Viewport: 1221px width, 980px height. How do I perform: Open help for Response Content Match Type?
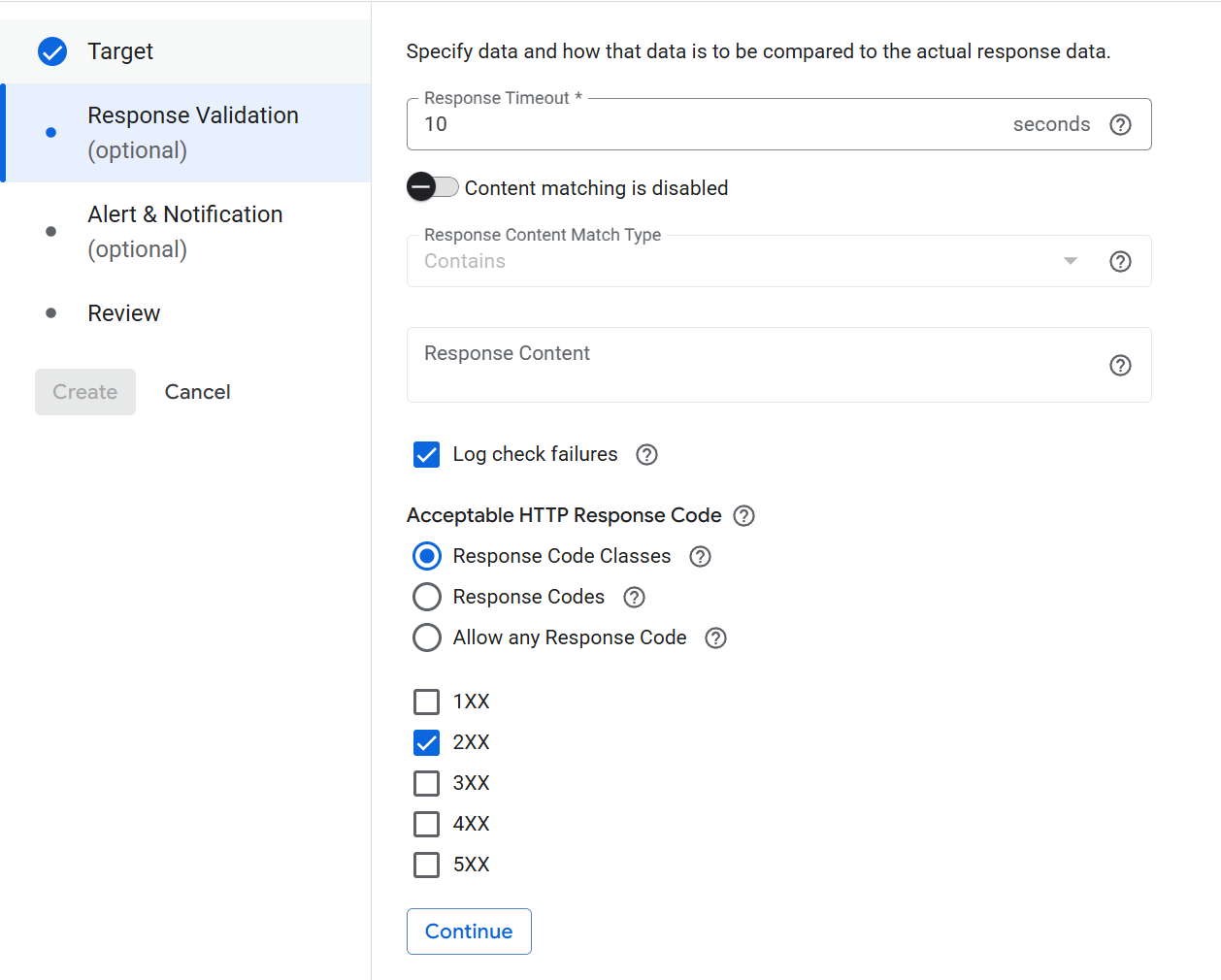tap(1120, 261)
